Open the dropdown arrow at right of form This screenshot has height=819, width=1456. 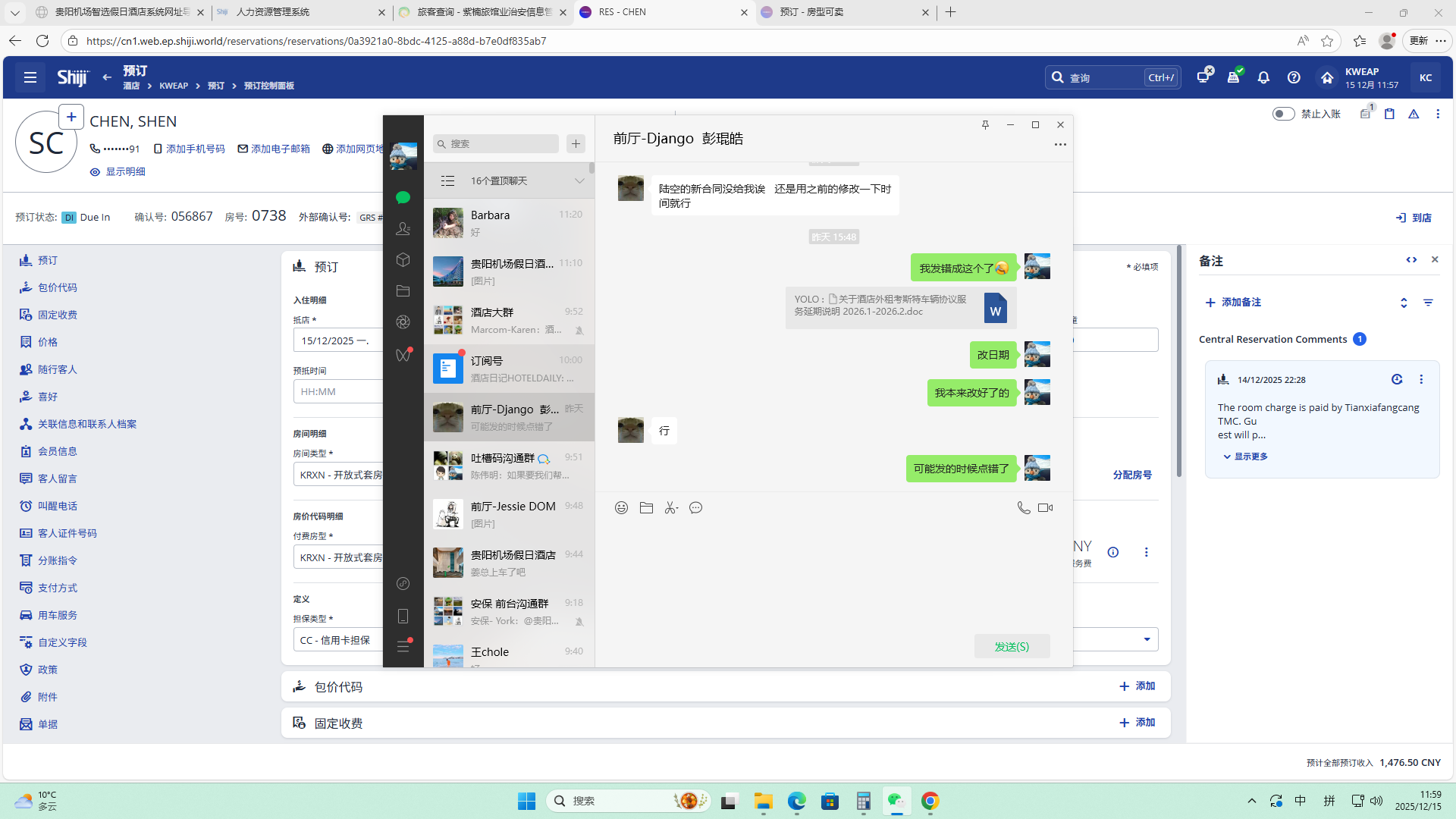point(1147,639)
